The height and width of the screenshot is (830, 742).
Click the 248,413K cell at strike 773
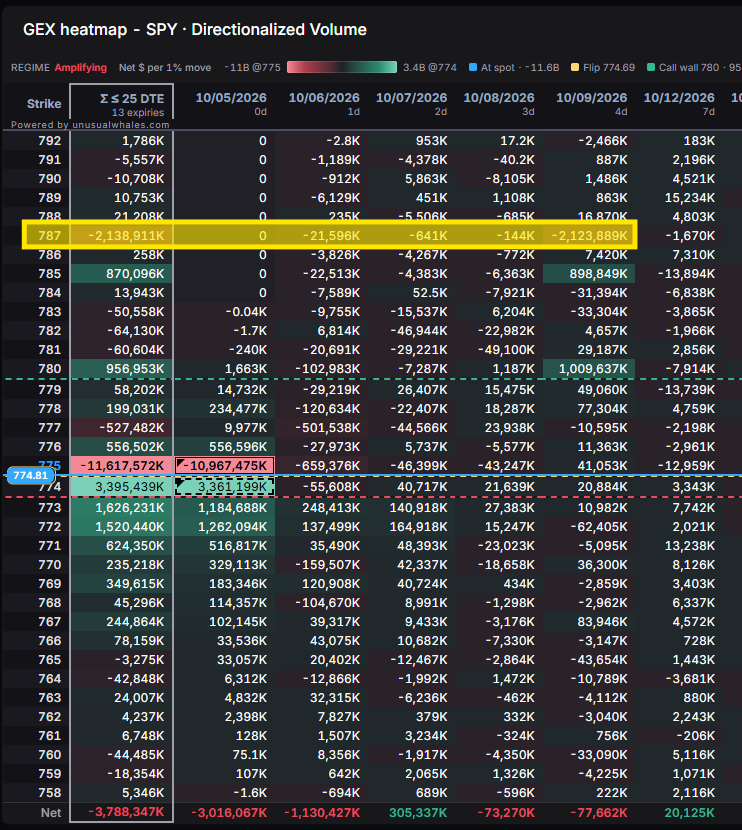point(321,508)
